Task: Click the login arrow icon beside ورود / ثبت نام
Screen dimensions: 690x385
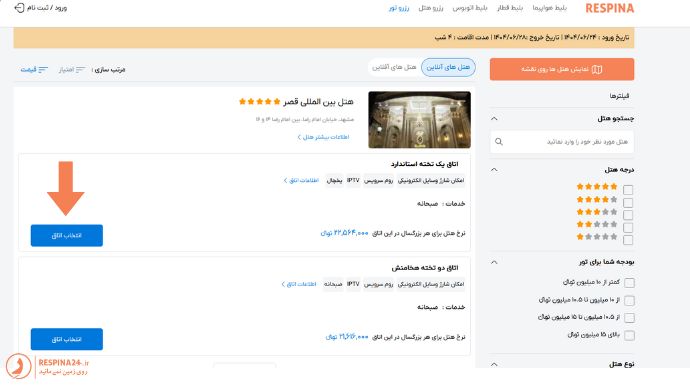Action: (x=19, y=8)
